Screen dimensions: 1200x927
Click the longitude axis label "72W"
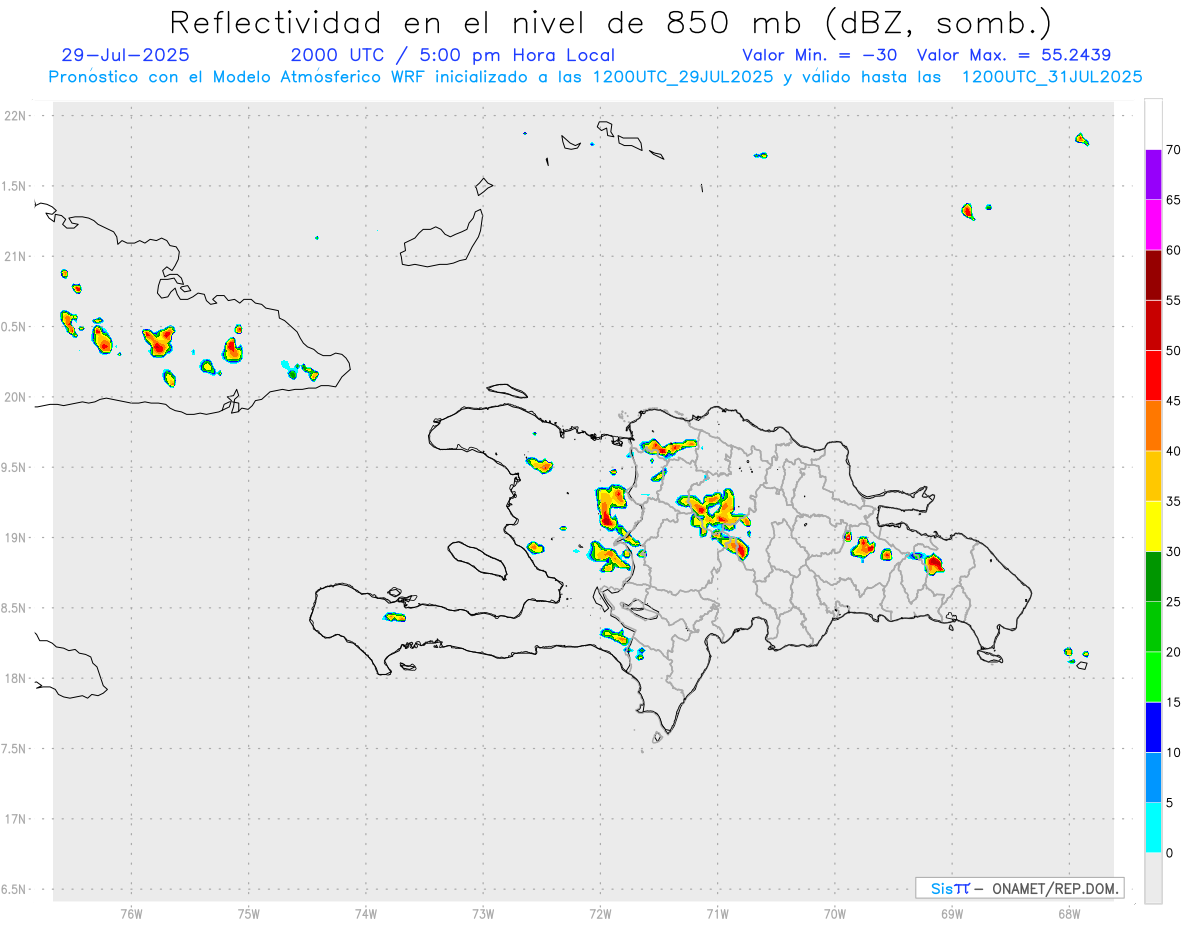click(600, 914)
